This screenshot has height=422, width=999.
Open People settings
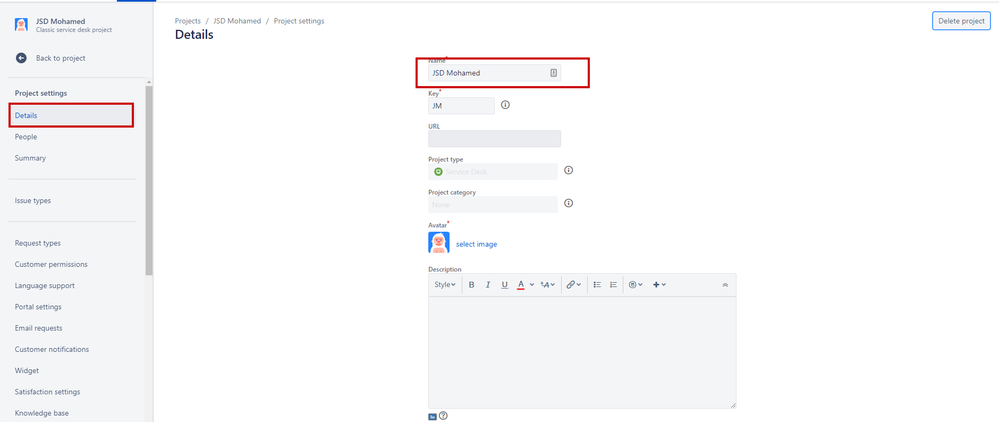point(26,137)
